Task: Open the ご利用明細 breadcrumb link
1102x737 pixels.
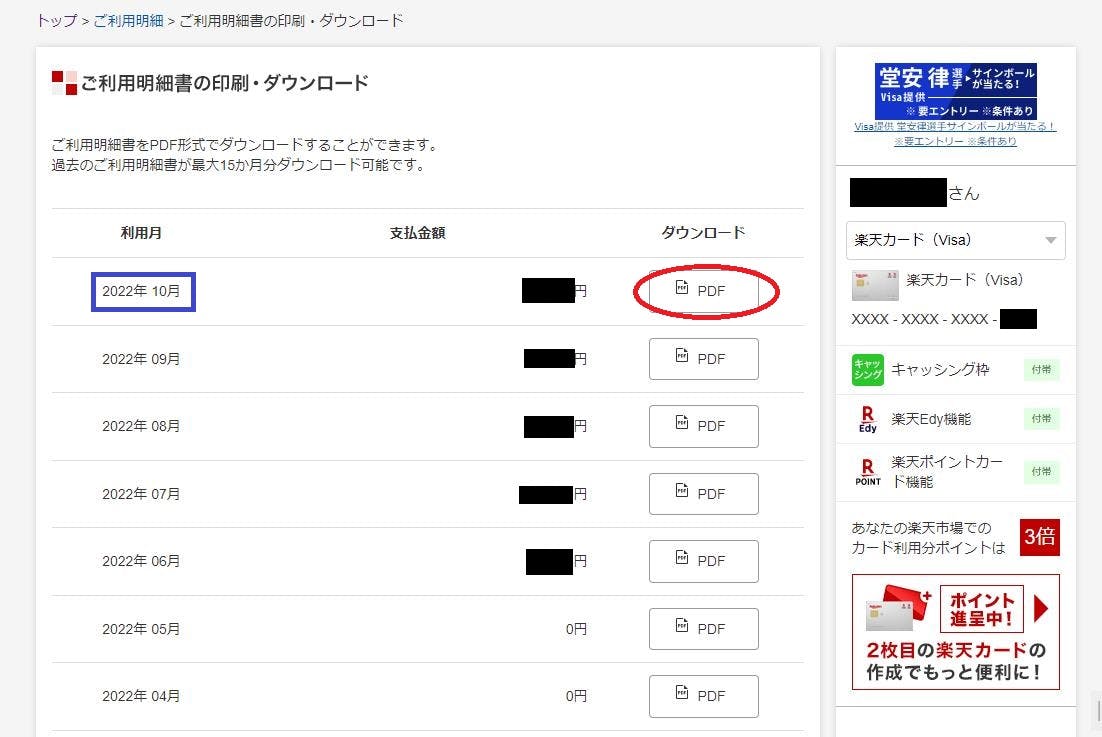Action: point(128,21)
